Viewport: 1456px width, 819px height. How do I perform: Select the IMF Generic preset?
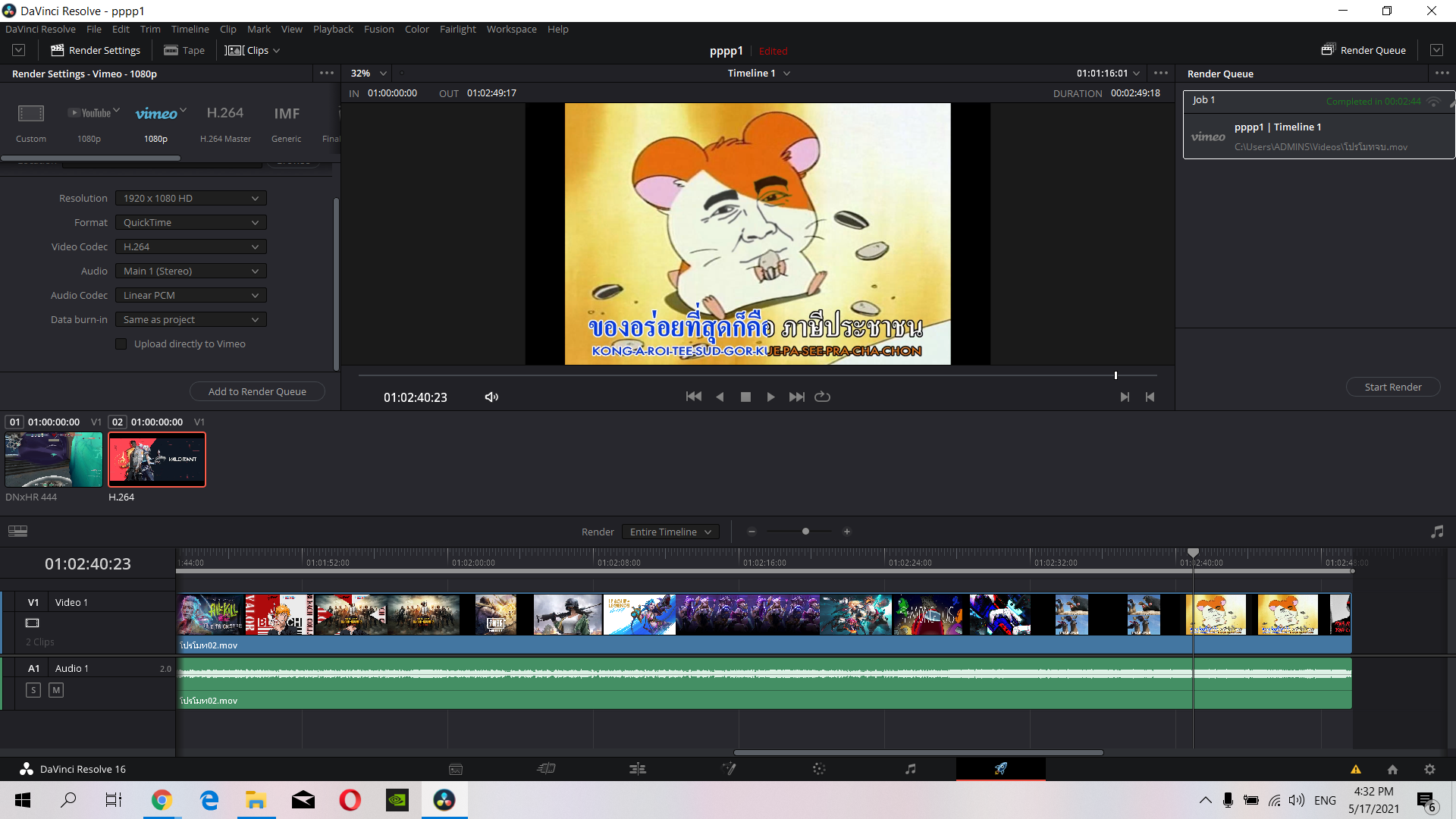point(287,123)
